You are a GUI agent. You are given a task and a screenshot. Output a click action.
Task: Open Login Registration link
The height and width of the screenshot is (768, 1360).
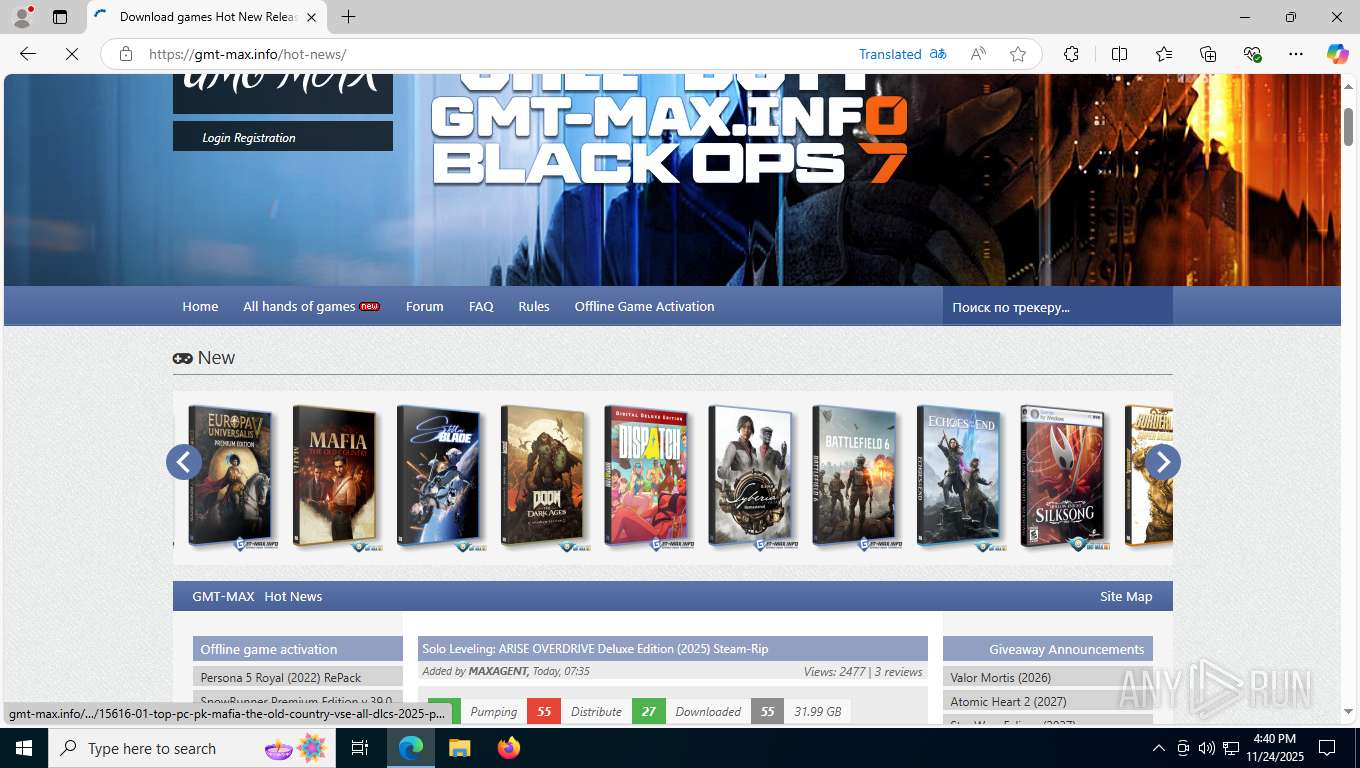[x=249, y=138]
